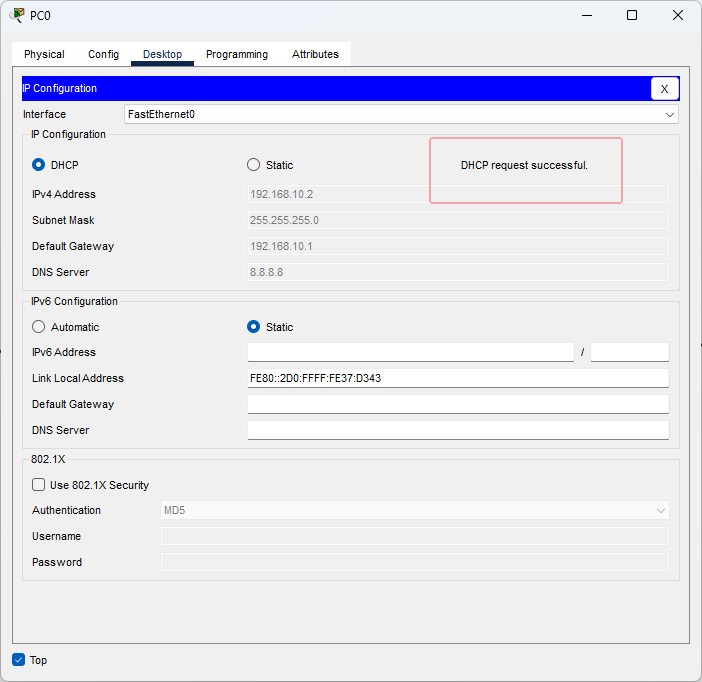The width and height of the screenshot is (702, 682).
Task: Select the IPv6 Static radio button
Action: tap(254, 327)
